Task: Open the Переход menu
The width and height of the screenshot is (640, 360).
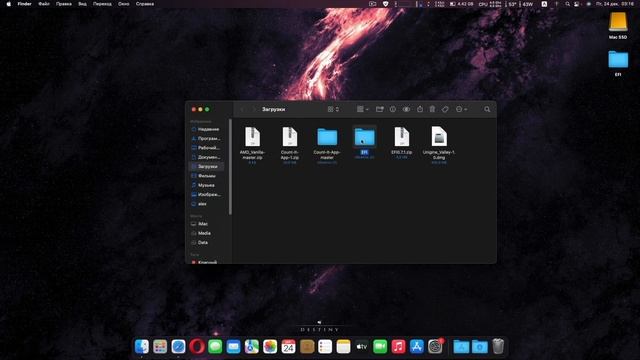Action: click(102, 4)
